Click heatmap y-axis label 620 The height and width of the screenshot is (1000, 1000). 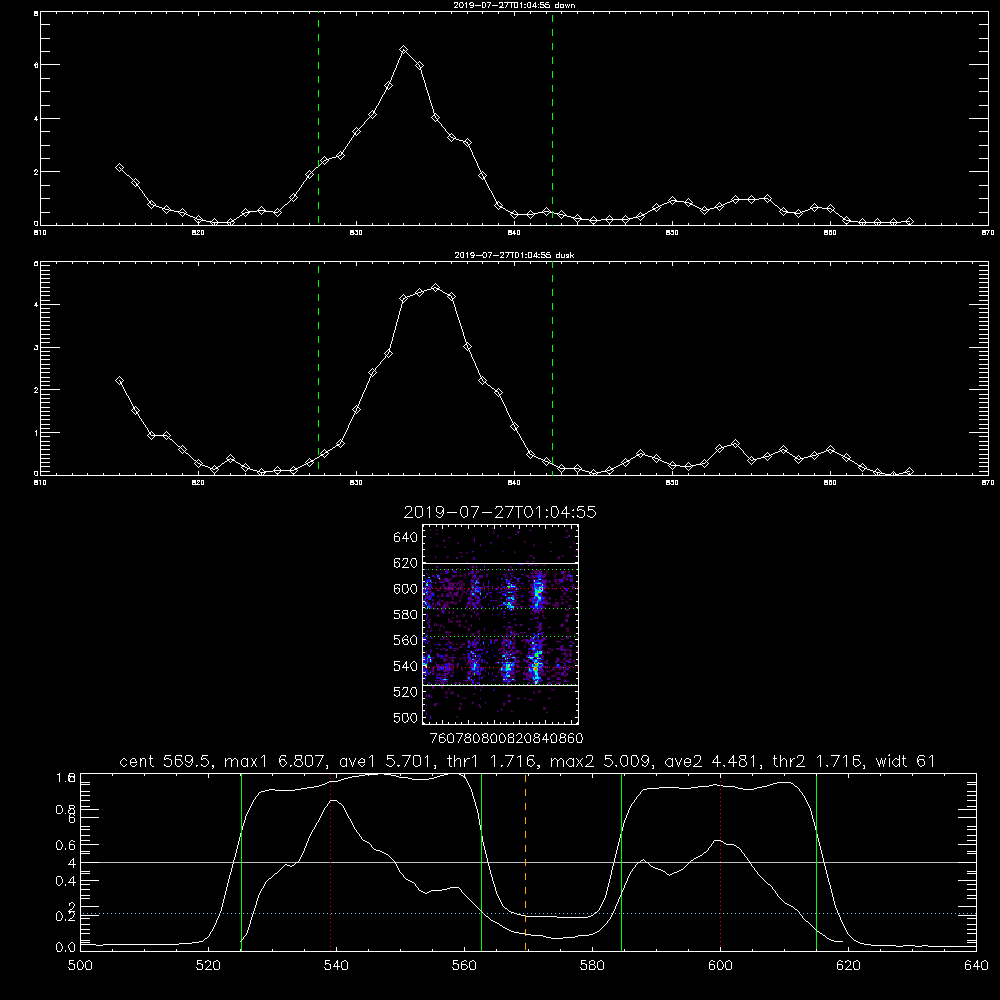405,563
